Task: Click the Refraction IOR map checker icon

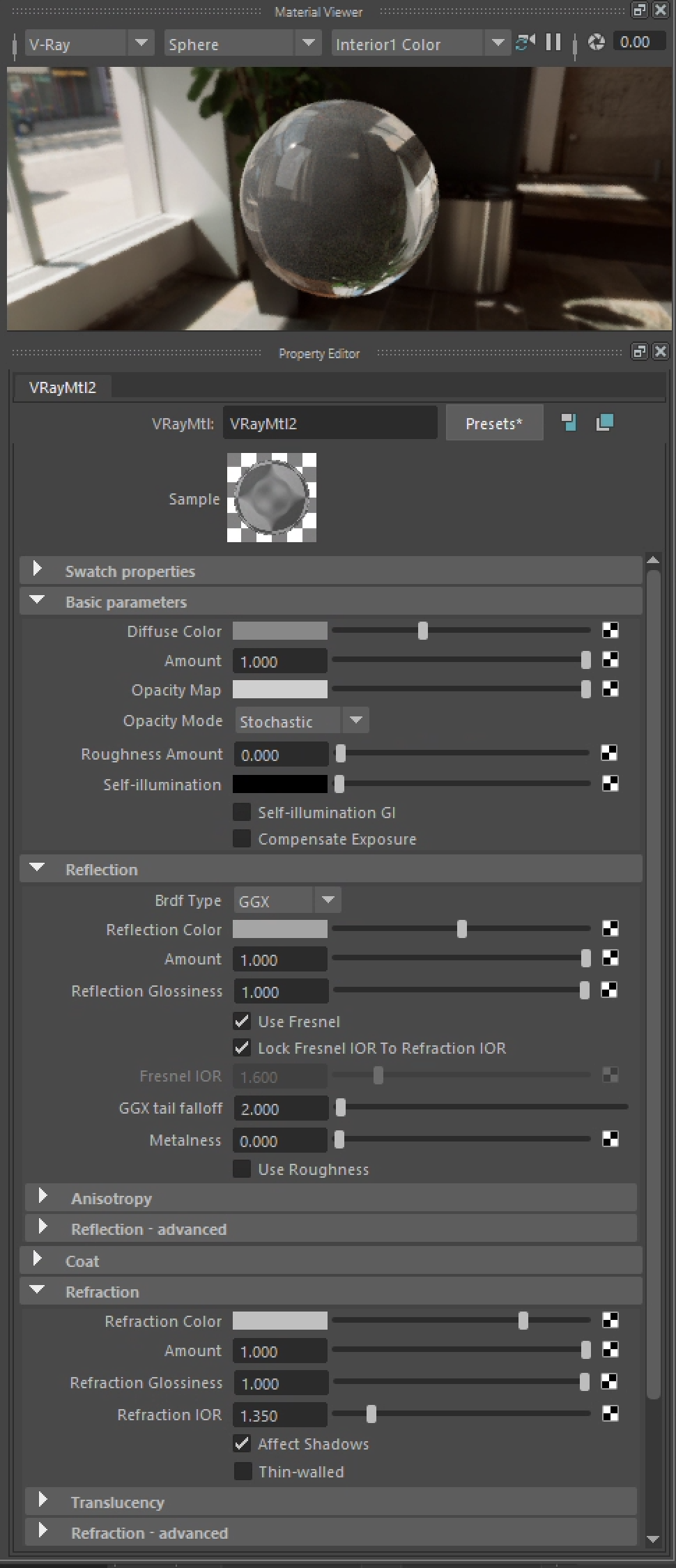Action: pos(610,1413)
